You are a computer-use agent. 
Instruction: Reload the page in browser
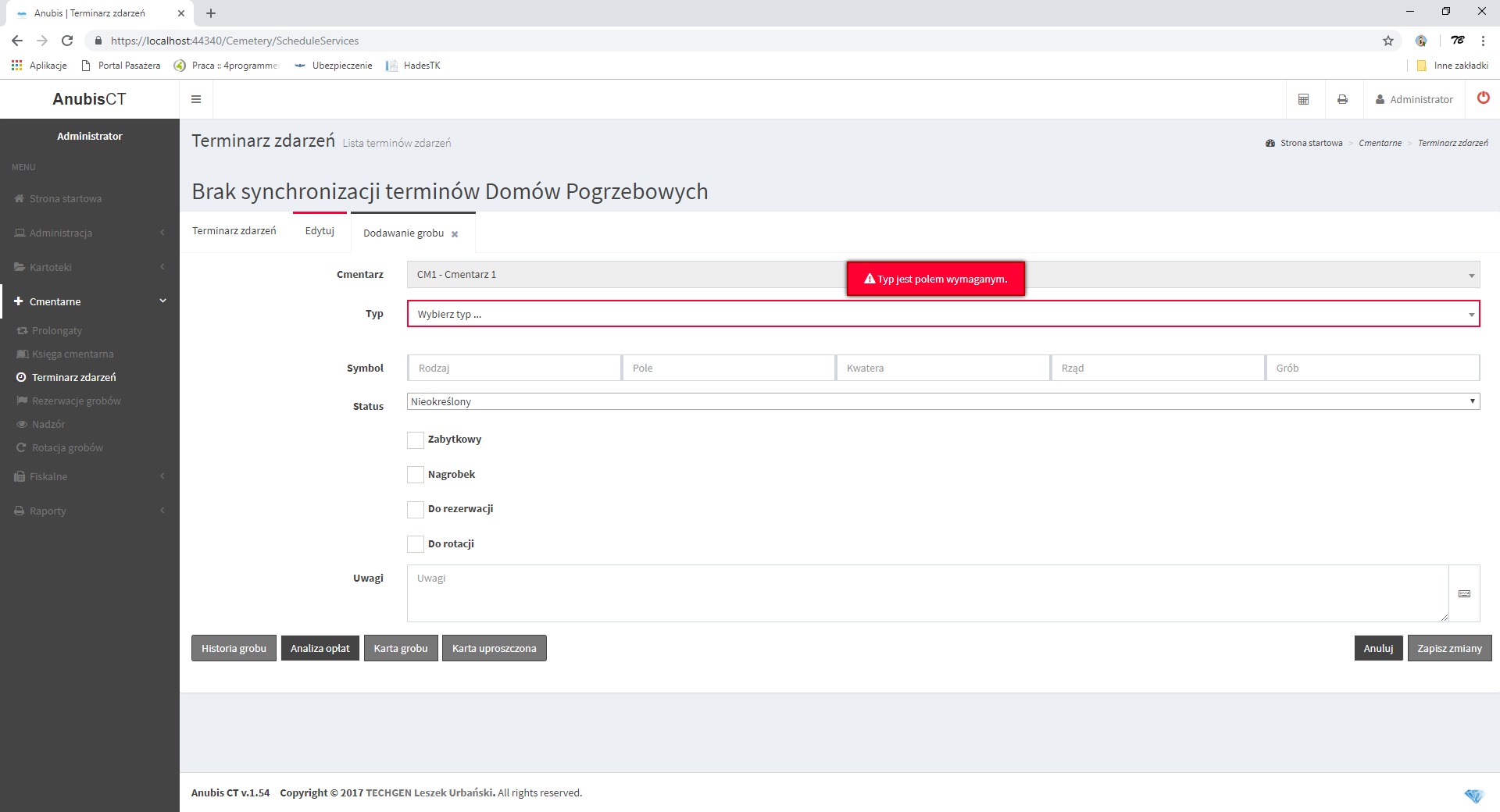[x=67, y=41]
